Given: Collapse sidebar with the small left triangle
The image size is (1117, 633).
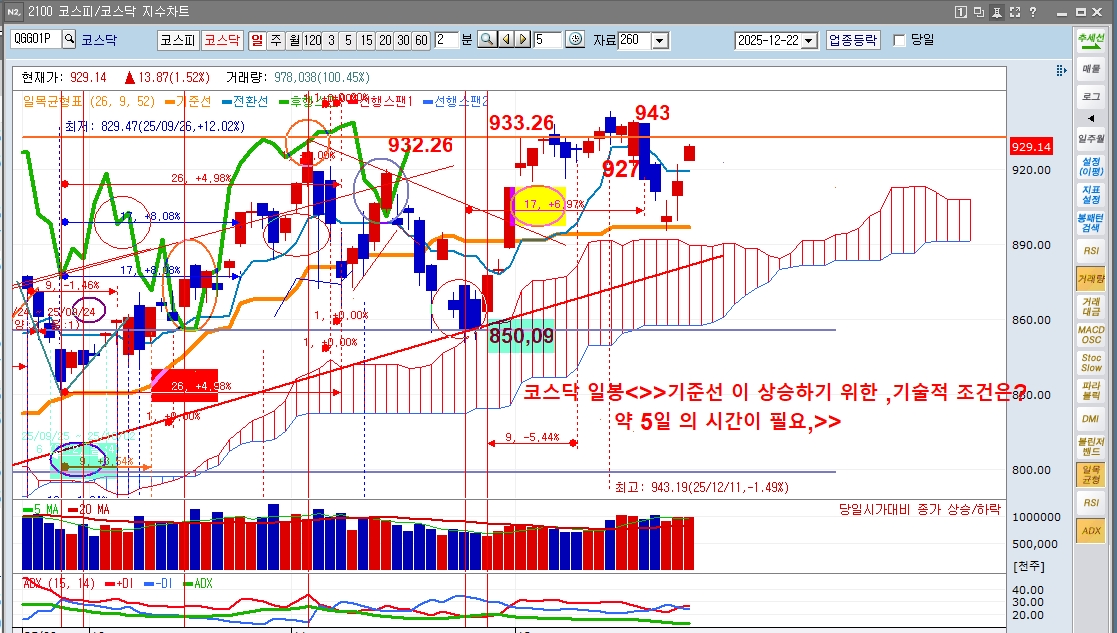Looking at the screenshot, I should click(x=1091, y=117).
